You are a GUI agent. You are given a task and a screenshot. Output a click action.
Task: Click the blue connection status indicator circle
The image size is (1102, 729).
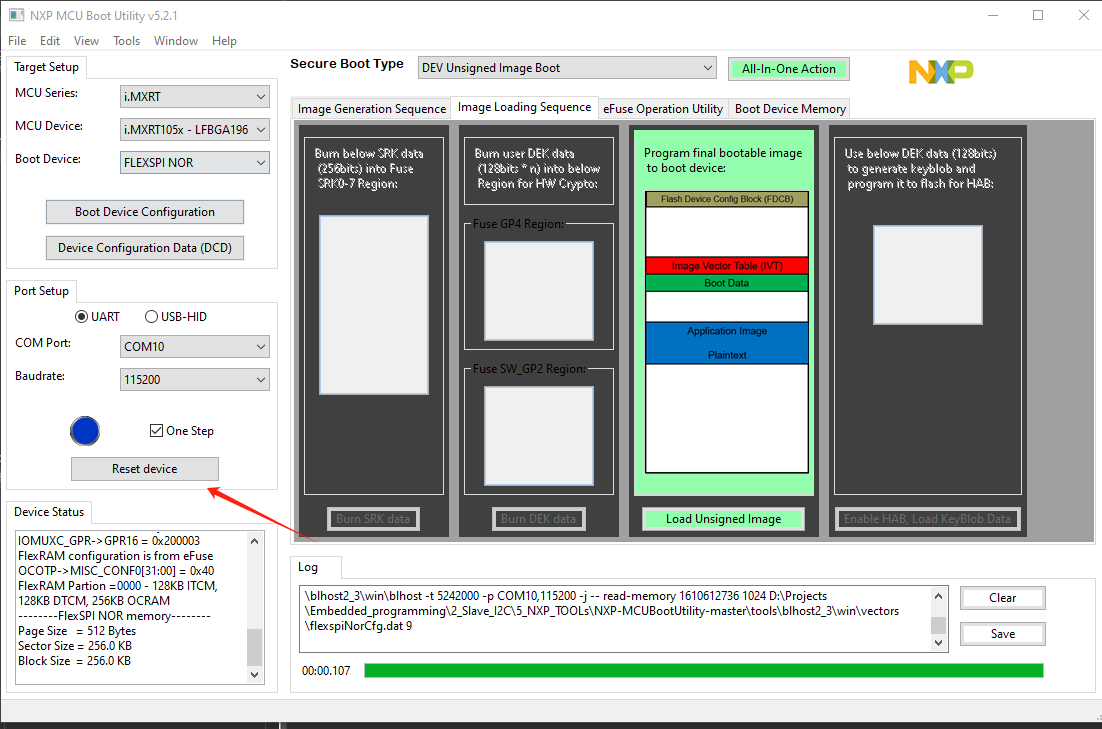[x=85, y=431]
